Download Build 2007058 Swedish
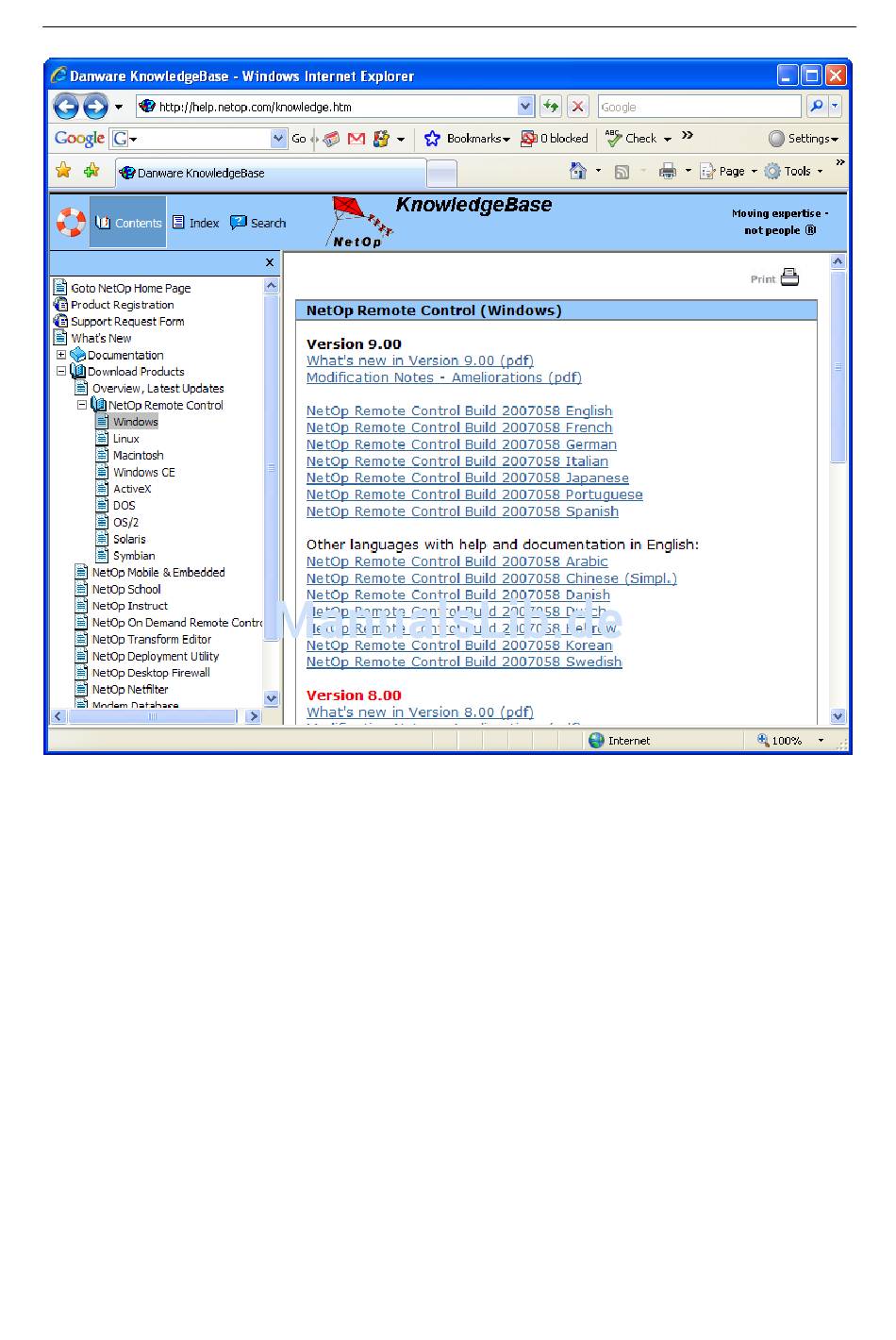The image size is (896, 1340). click(464, 662)
